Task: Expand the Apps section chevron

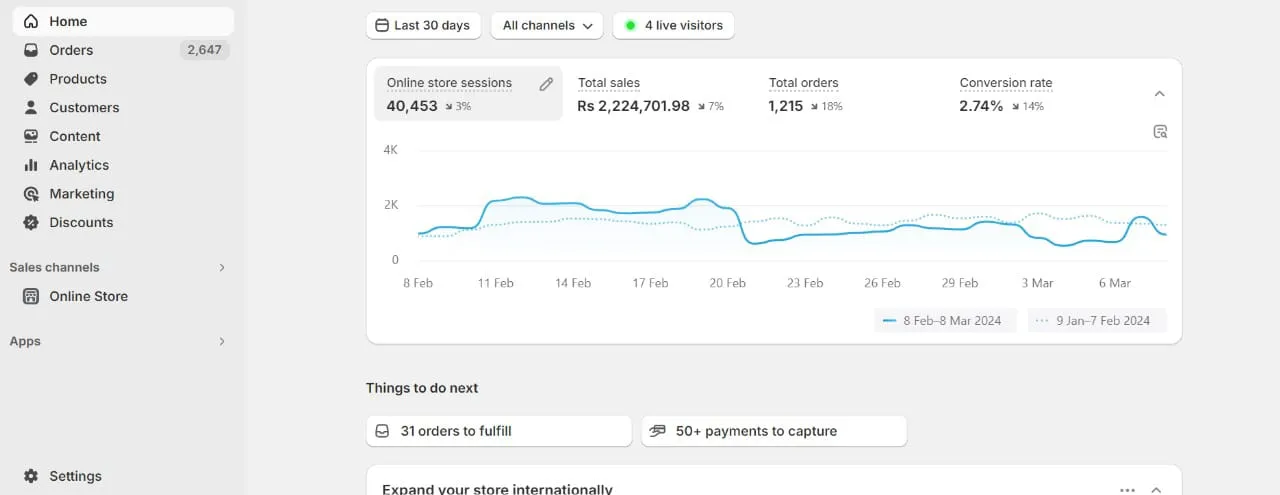Action: (x=222, y=342)
